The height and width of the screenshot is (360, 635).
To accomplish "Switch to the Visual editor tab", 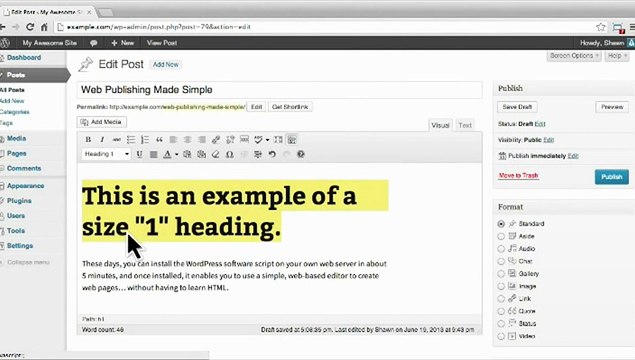I will 440,126.
